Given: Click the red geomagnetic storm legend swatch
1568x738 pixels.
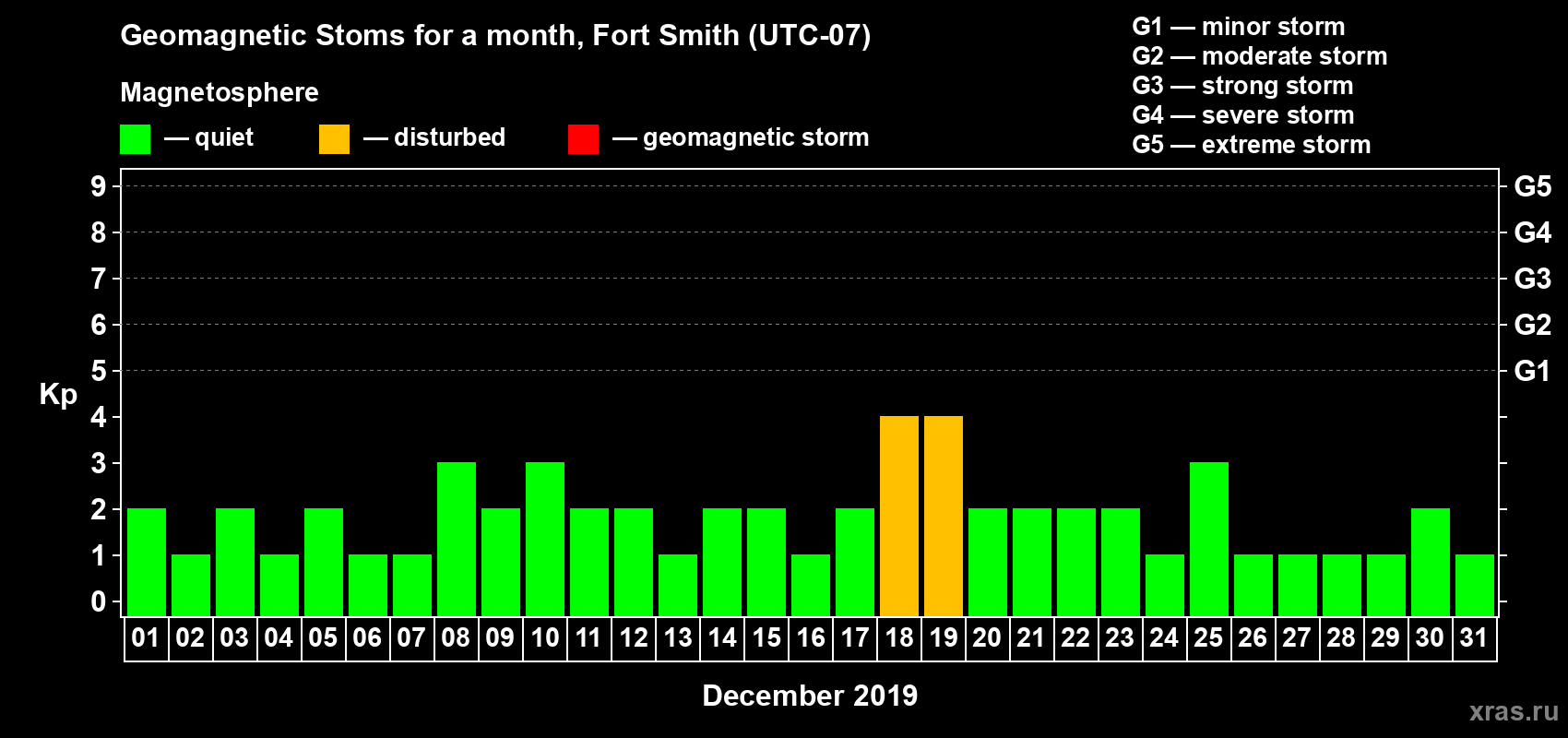Looking at the screenshot, I should click(x=584, y=139).
